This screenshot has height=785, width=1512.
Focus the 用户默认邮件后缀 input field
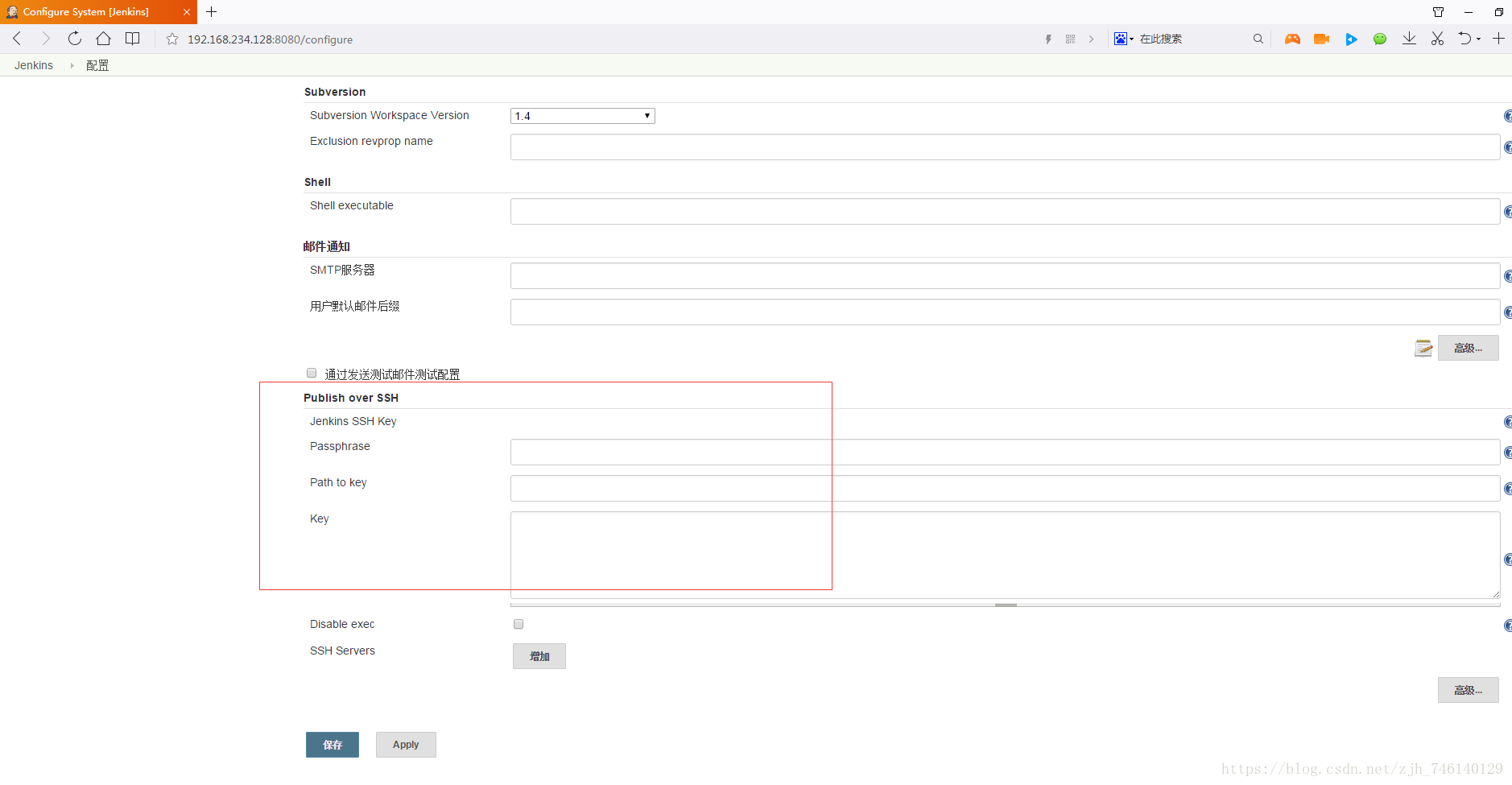1005,312
